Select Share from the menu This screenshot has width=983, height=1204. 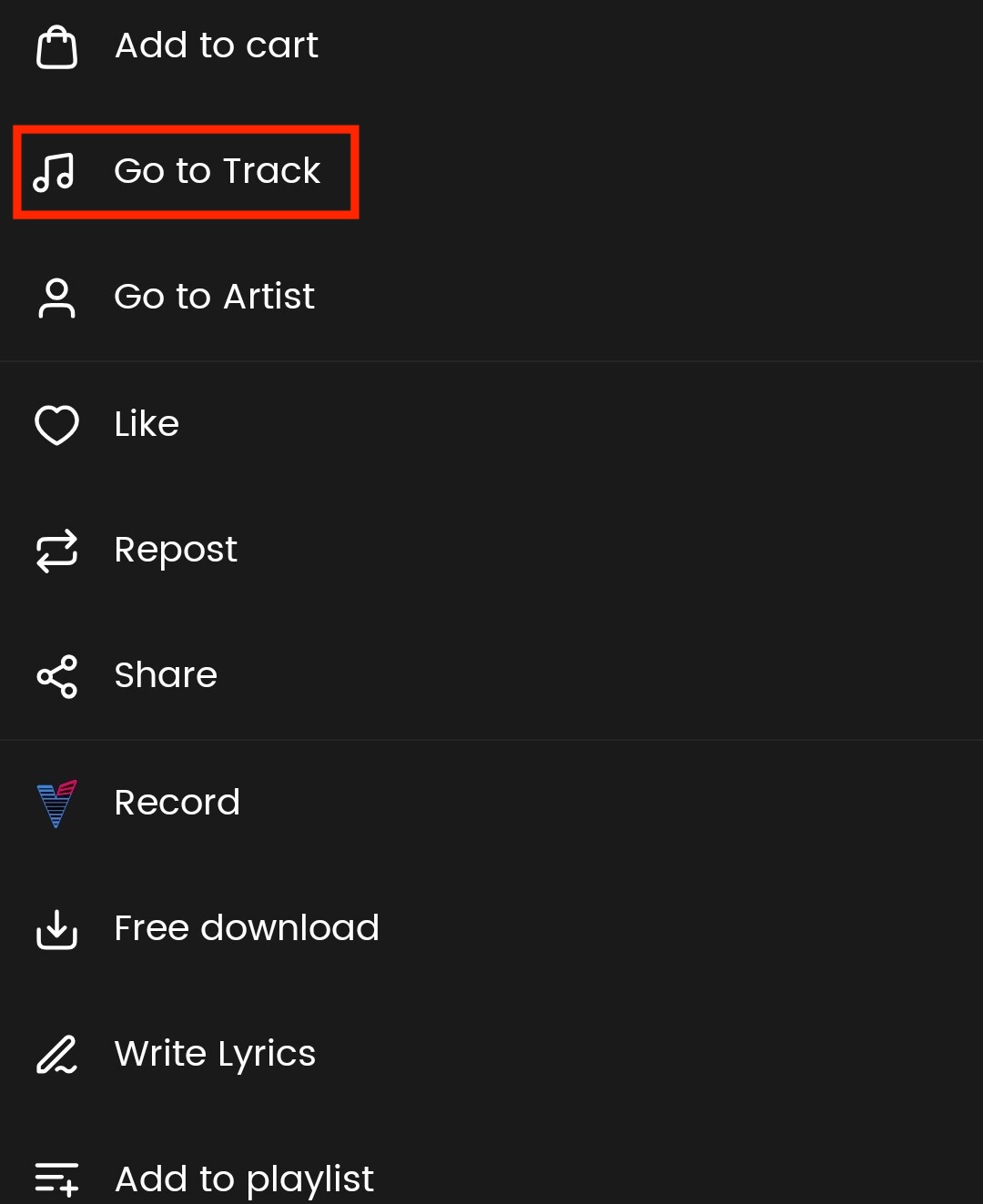tap(166, 675)
